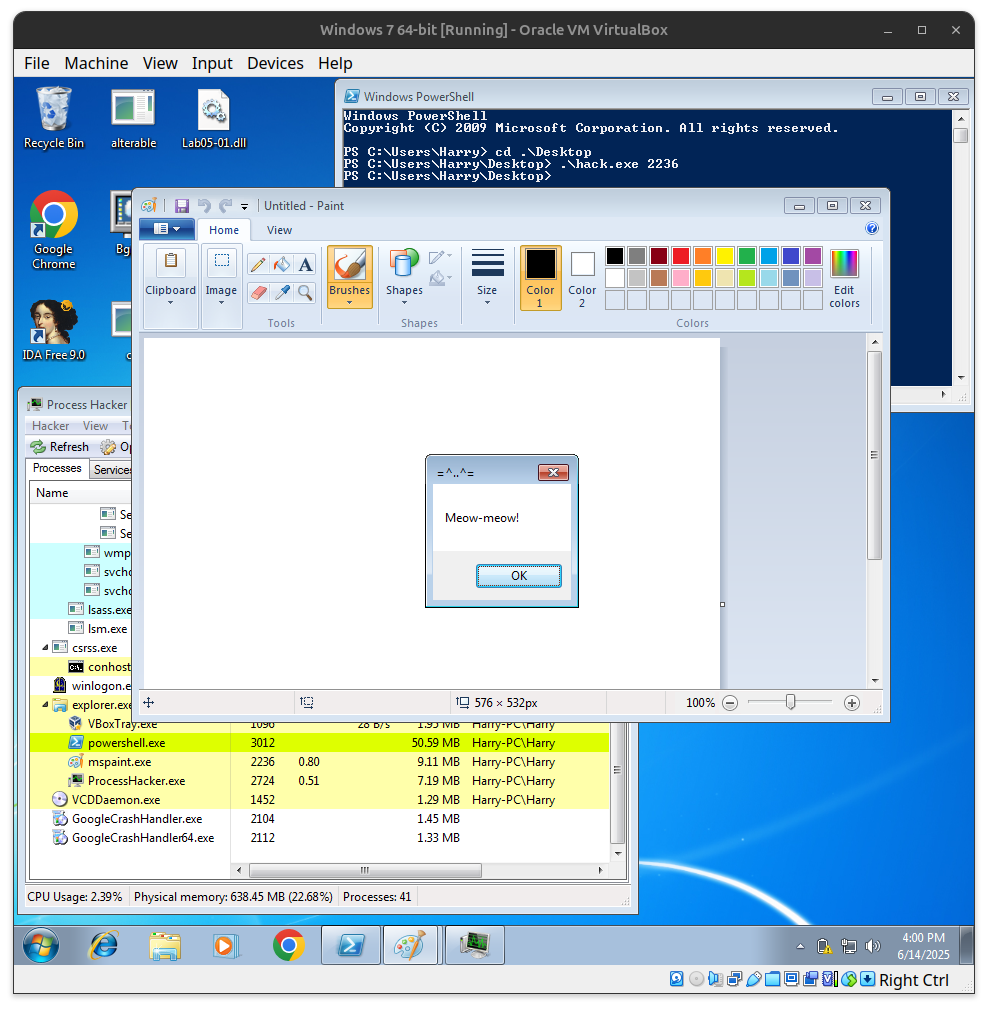Click zoom in plus button in Paint status bar
988x1010 pixels.
(x=851, y=703)
